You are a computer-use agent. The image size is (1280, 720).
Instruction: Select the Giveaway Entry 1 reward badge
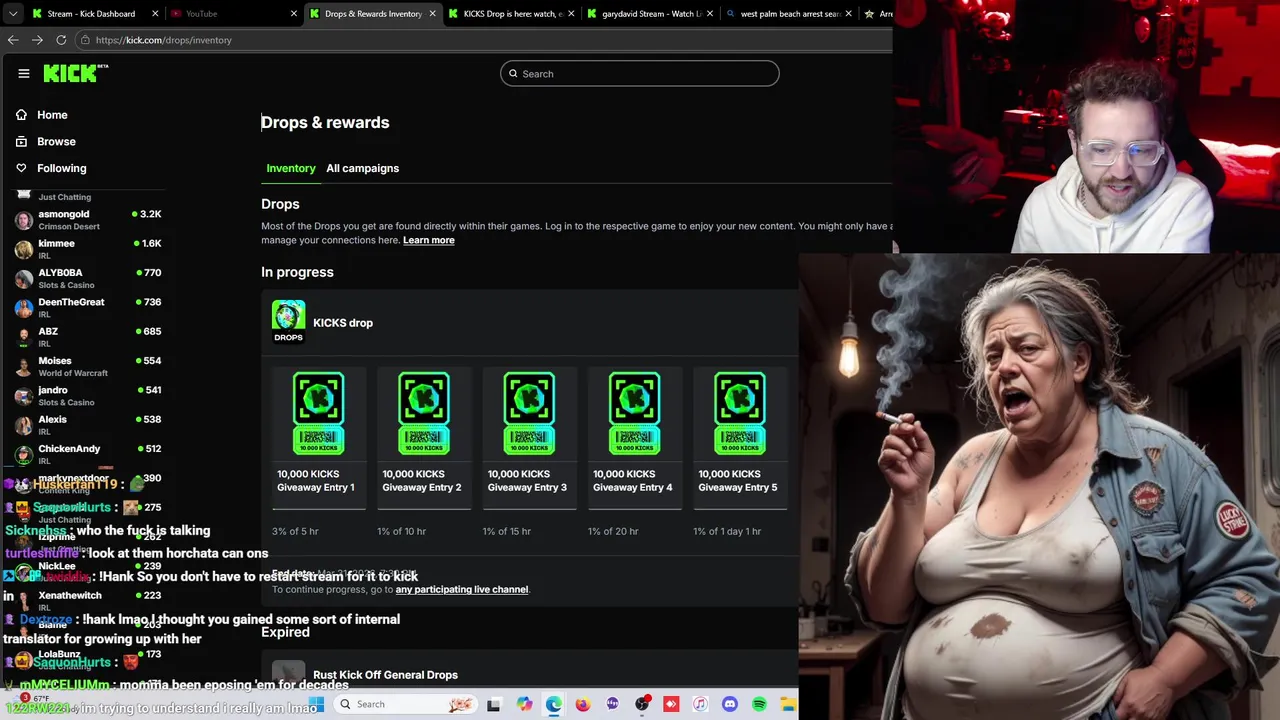pyautogui.click(x=318, y=413)
